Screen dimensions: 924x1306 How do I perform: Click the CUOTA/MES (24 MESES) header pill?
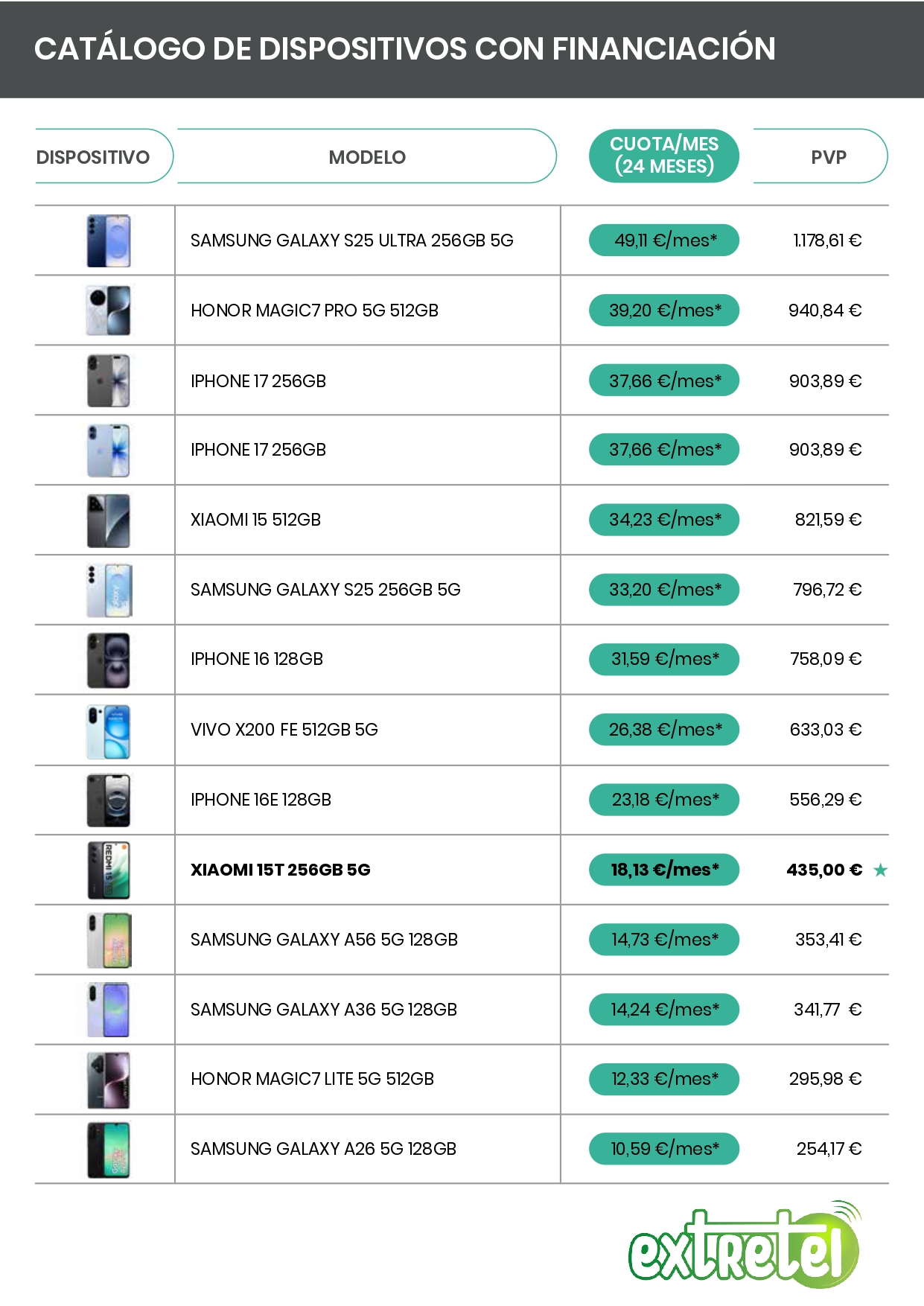coord(663,156)
